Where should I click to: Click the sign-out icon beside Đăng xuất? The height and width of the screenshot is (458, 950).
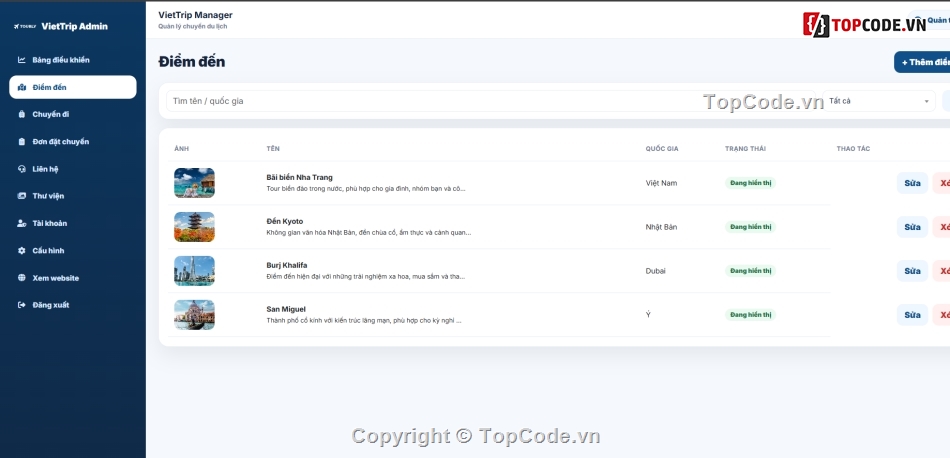pos(22,305)
